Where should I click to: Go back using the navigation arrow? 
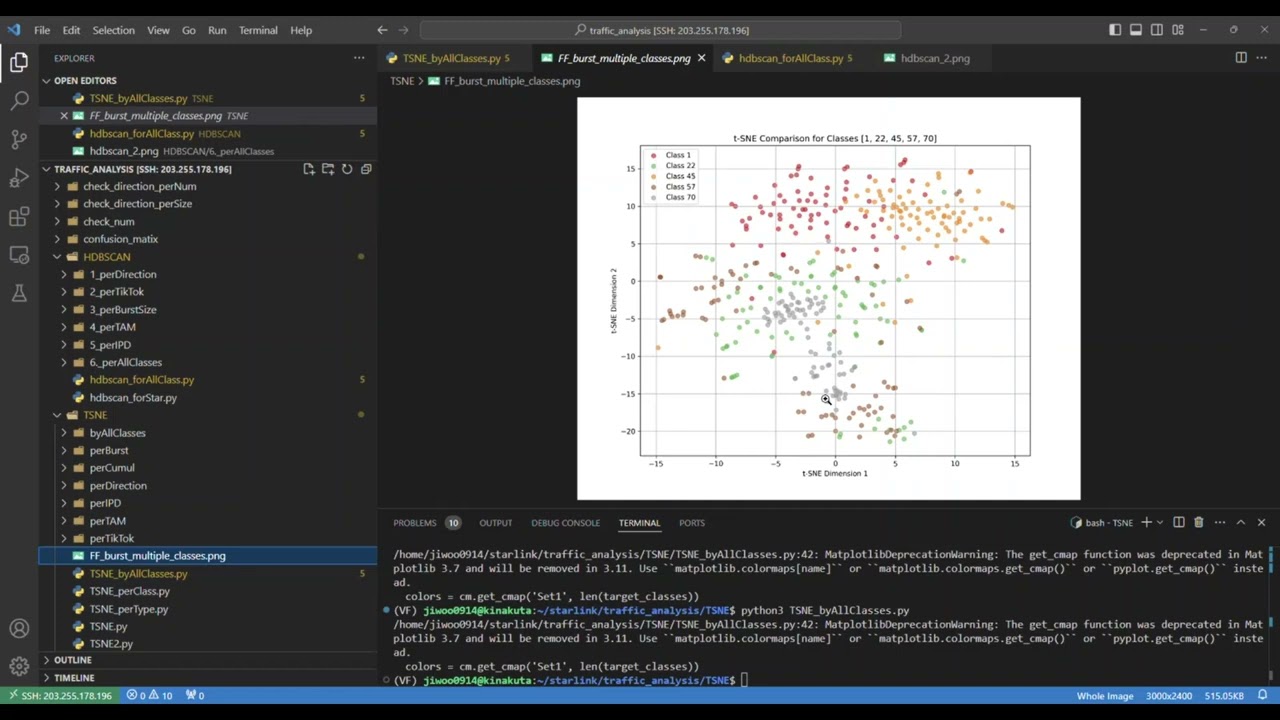pos(383,30)
